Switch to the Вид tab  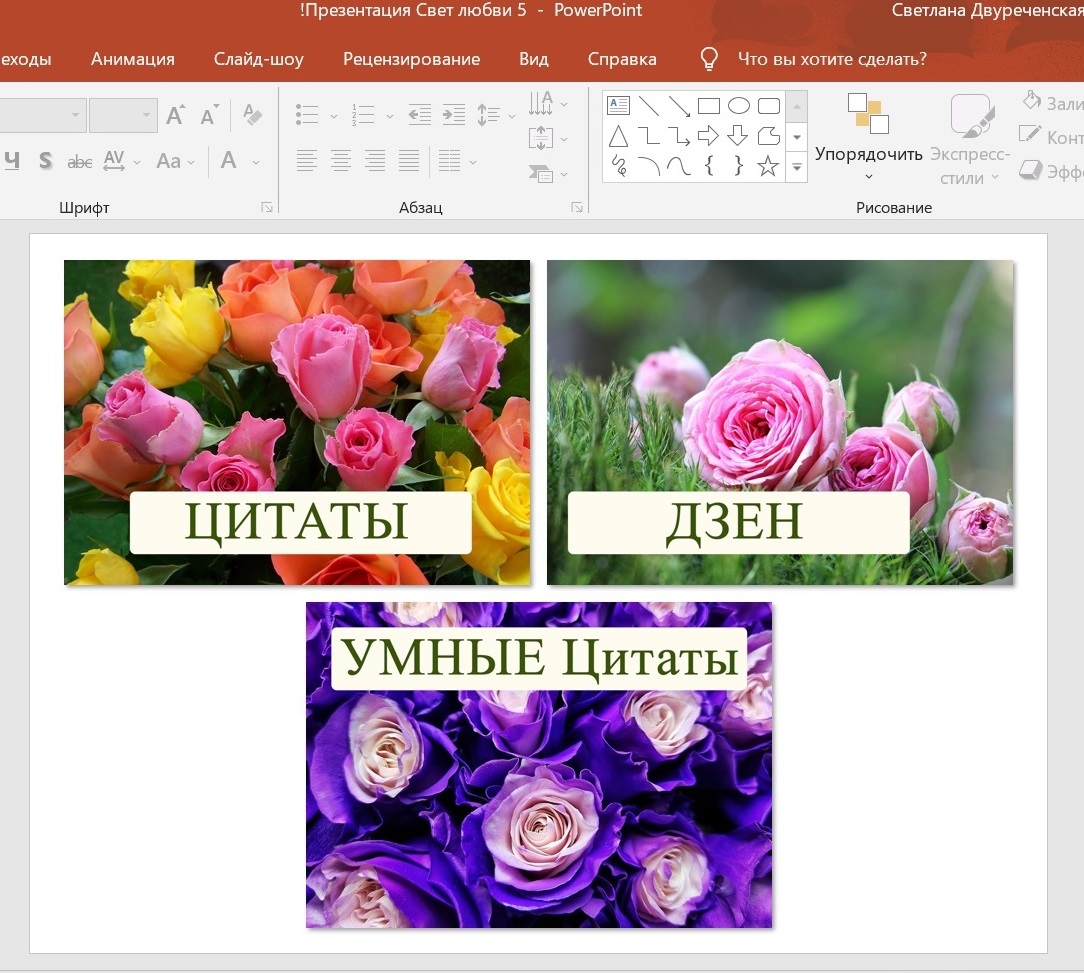(x=534, y=59)
